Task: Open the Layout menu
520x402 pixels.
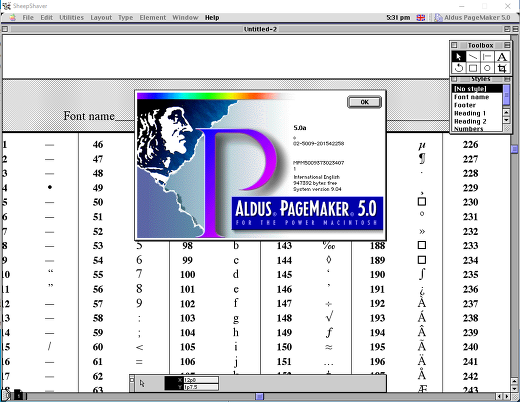Action: tap(101, 18)
